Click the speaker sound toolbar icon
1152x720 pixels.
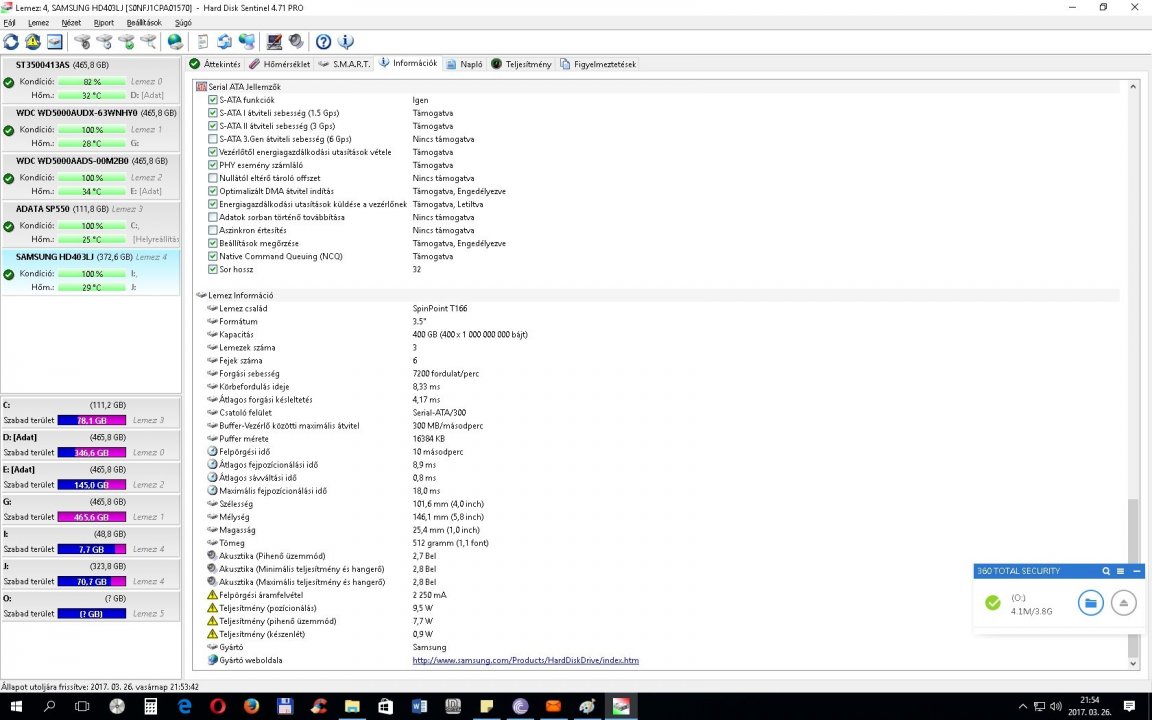pyautogui.click(x=296, y=42)
